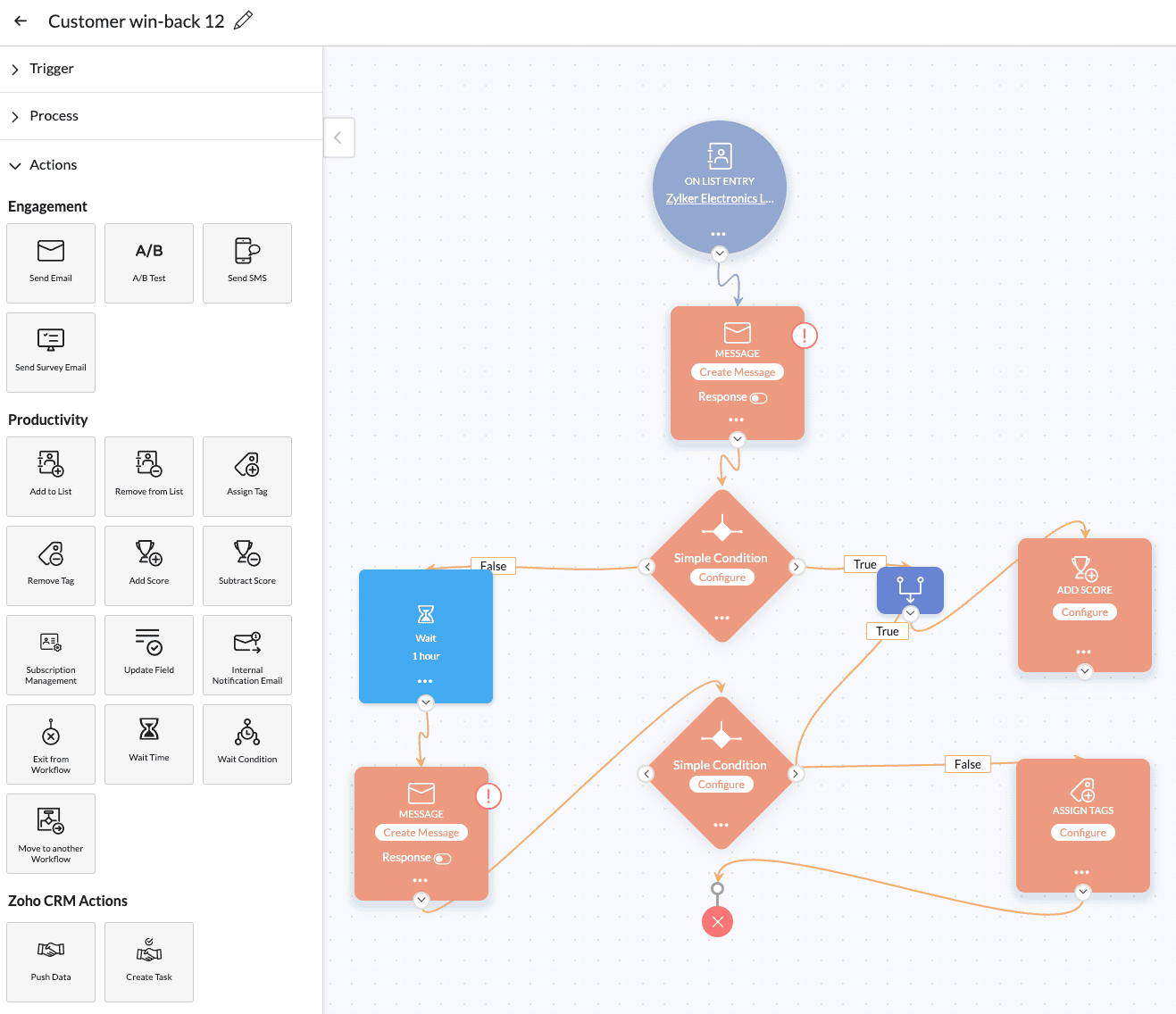Choose the Push Data CRM action
The height and width of the screenshot is (1014, 1176).
coord(51,962)
